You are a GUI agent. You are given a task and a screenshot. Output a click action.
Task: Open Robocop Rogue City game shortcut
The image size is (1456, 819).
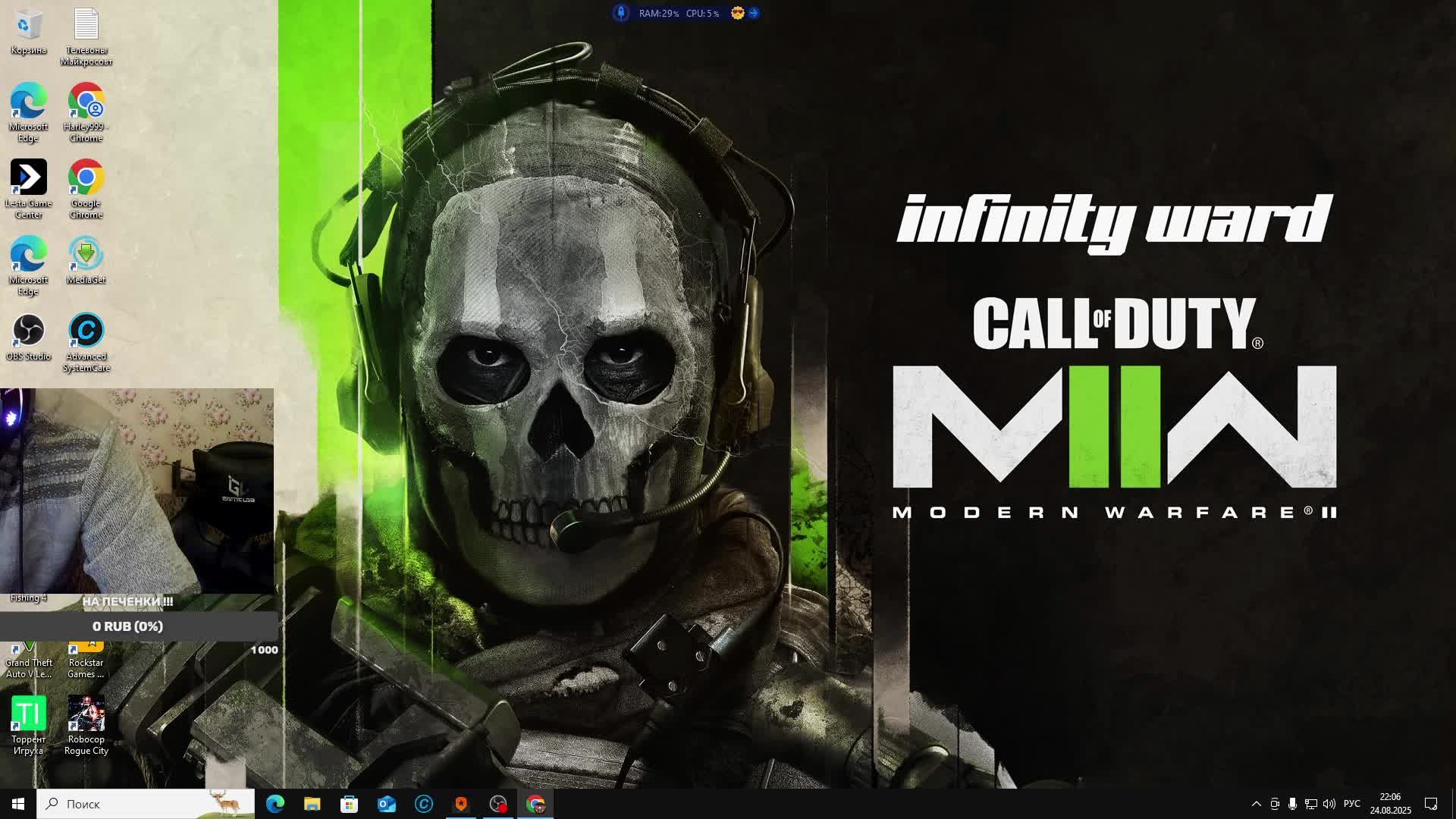click(86, 714)
